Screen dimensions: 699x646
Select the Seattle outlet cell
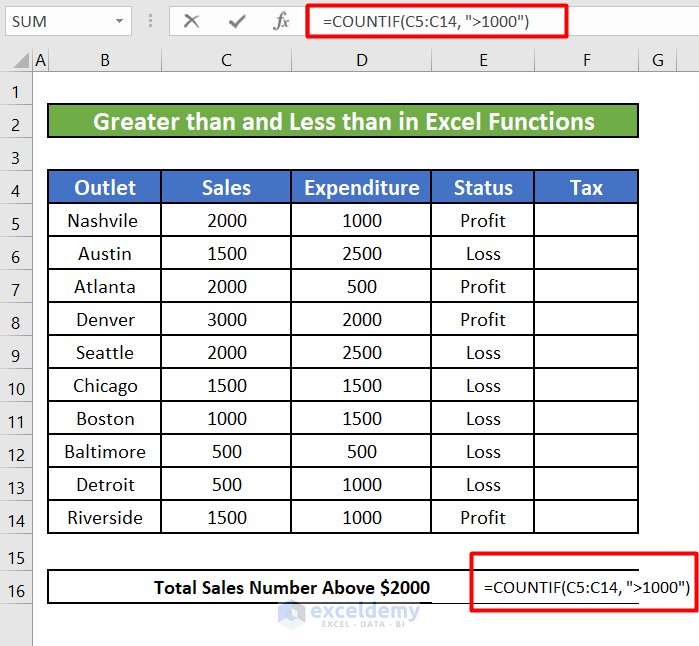pyautogui.click(x=105, y=352)
